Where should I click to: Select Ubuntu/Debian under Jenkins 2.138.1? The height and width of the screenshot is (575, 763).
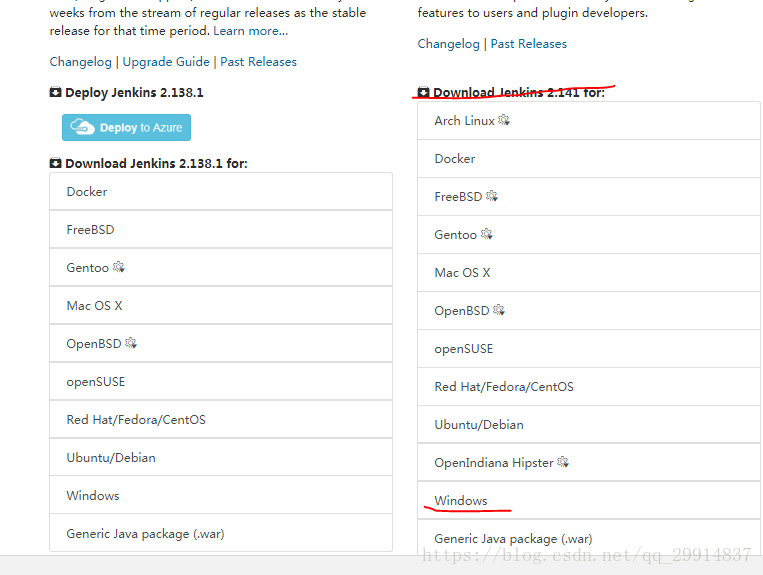pos(221,457)
